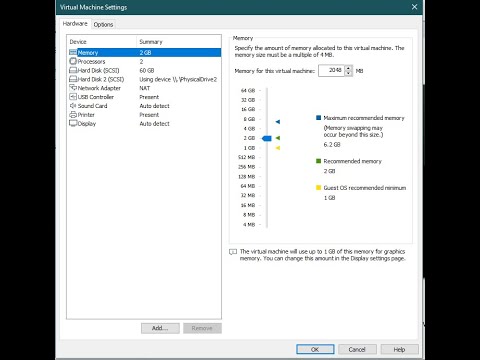Click the 6.2 GB maximum memory value

click(x=332, y=145)
